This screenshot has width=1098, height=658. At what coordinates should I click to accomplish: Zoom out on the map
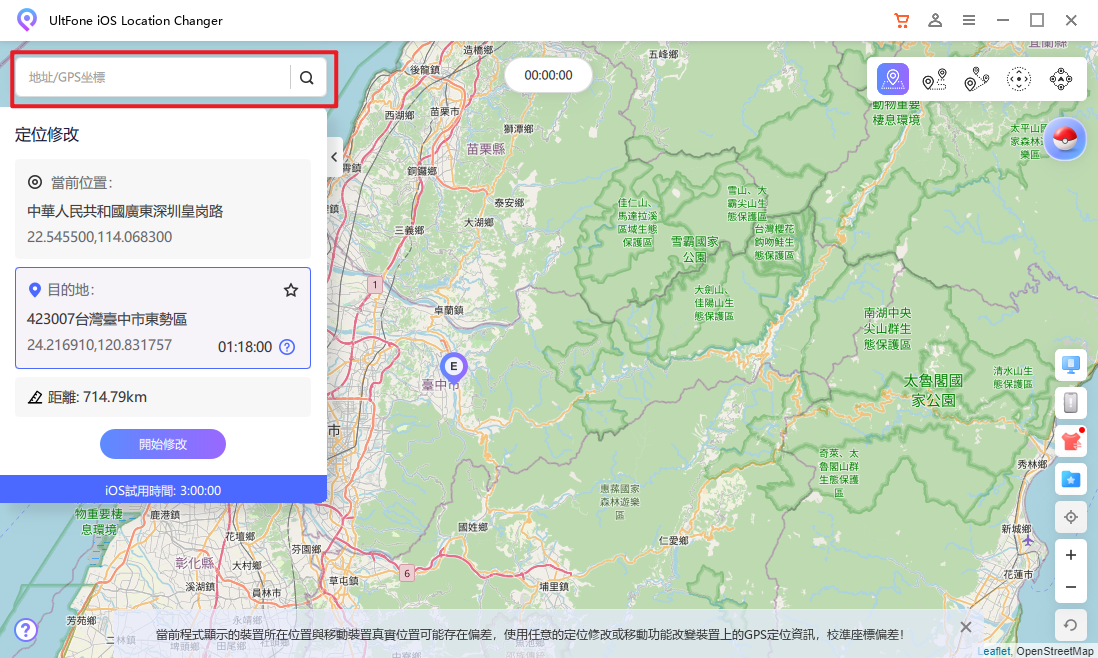1070,587
